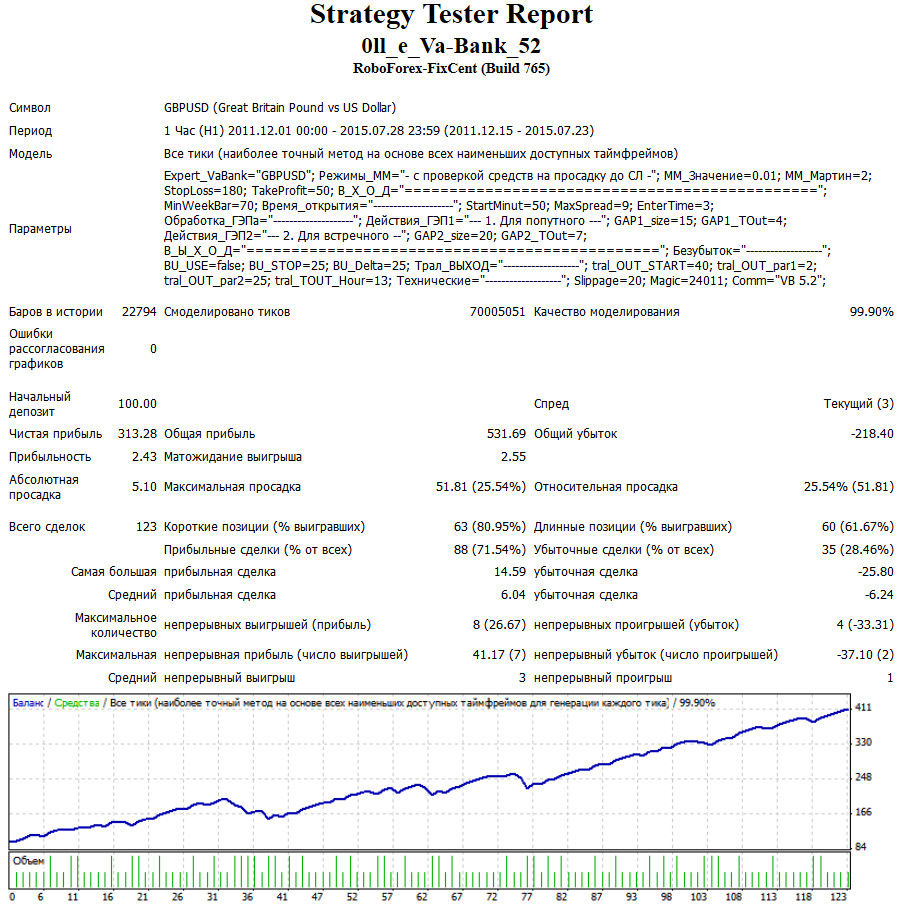Select the 1 Час (H1) period value
The width and height of the screenshot is (904, 906).
point(379,131)
